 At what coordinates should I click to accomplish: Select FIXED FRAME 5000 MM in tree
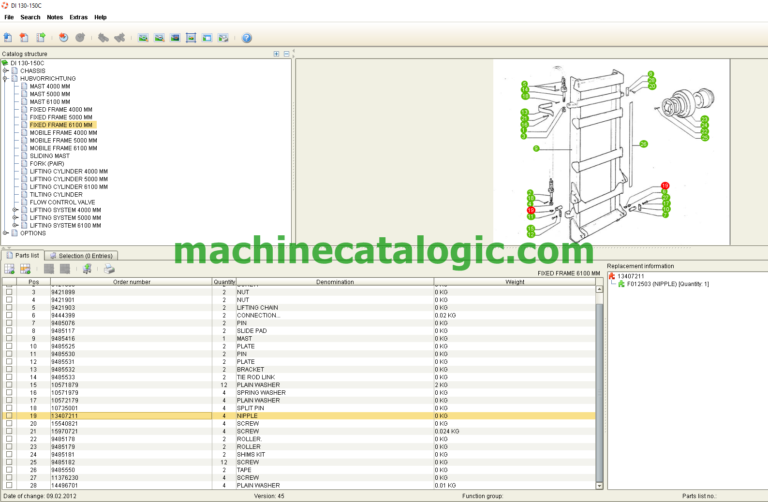(x=61, y=117)
